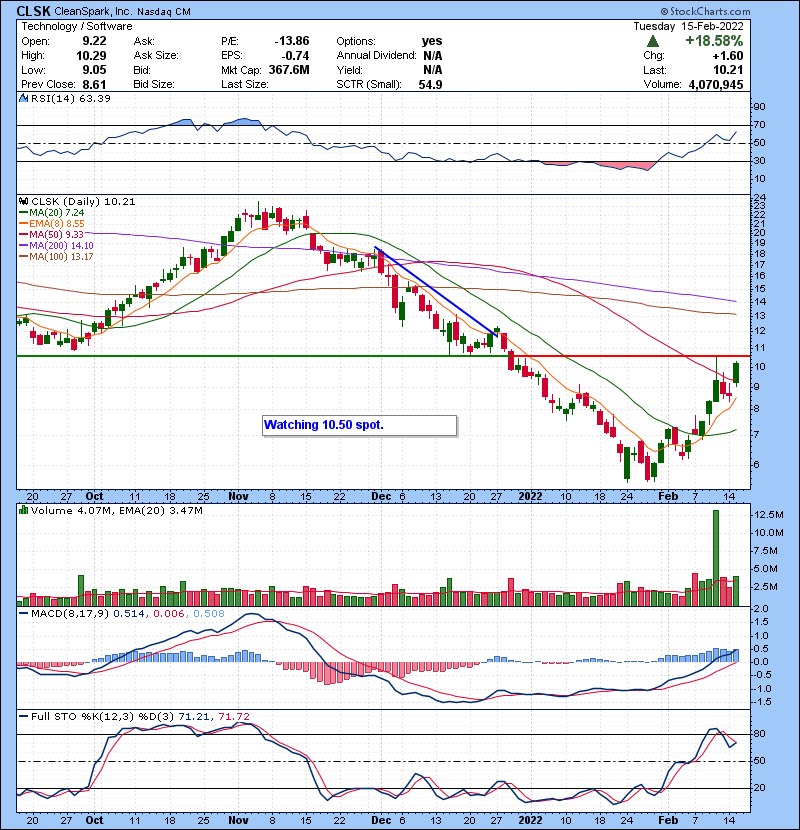Image resolution: width=800 pixels, height=830 pixels.
Task: Click the candlestick icon beside CLSK (Daily)
Action: 23,201
